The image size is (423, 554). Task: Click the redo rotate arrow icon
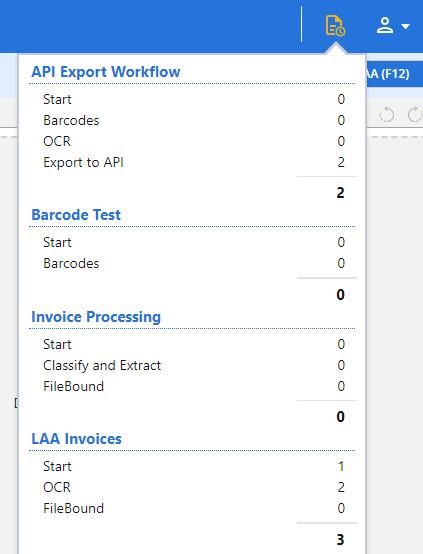click(415, 114)
